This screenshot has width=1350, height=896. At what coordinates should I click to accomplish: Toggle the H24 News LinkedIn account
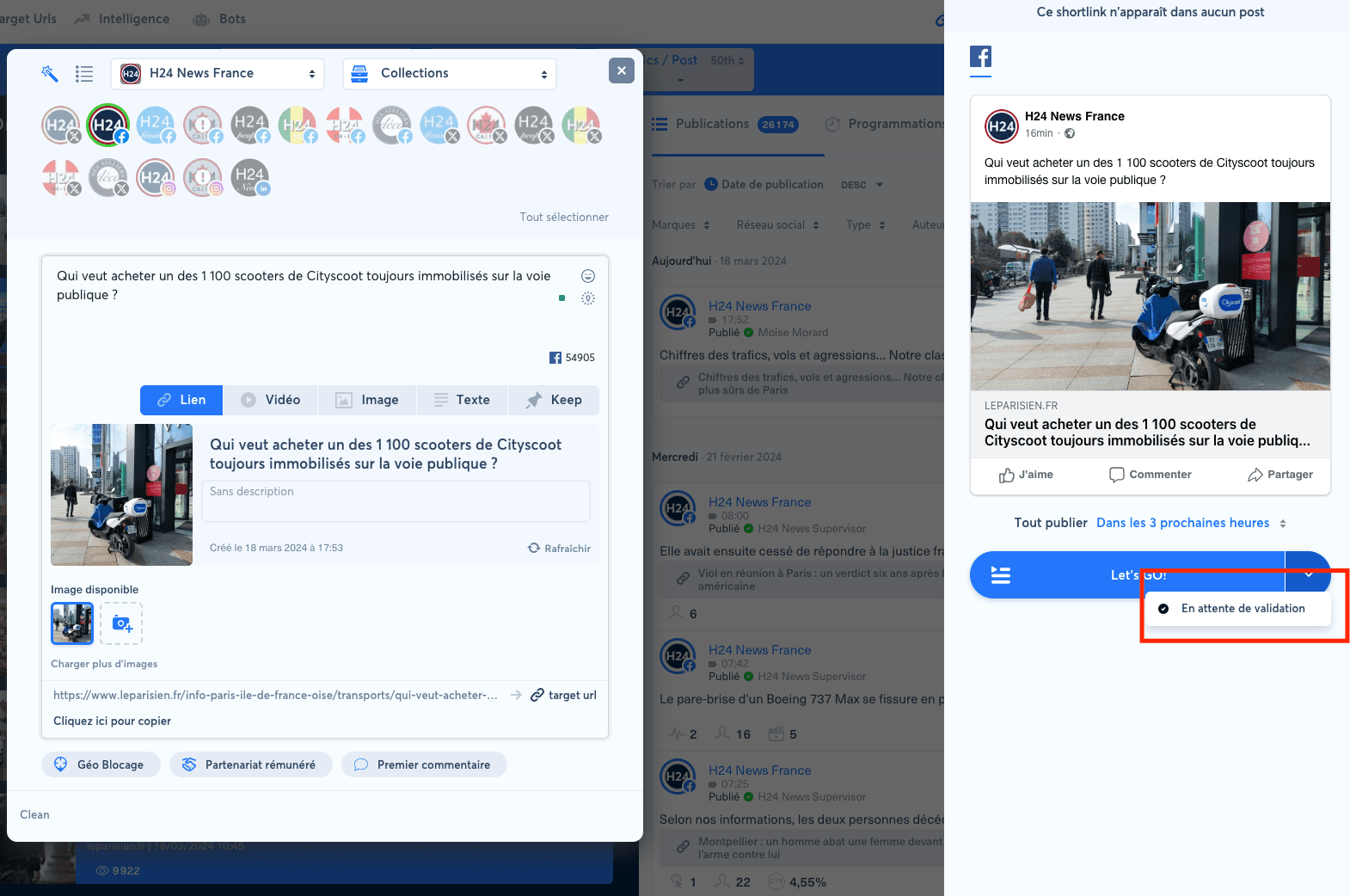click(x=250, y=177)
